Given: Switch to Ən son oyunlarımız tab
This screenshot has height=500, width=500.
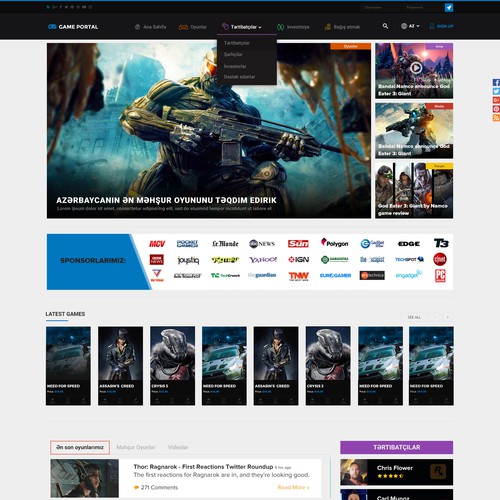Looking at the screenshot, I should point(80,447).
